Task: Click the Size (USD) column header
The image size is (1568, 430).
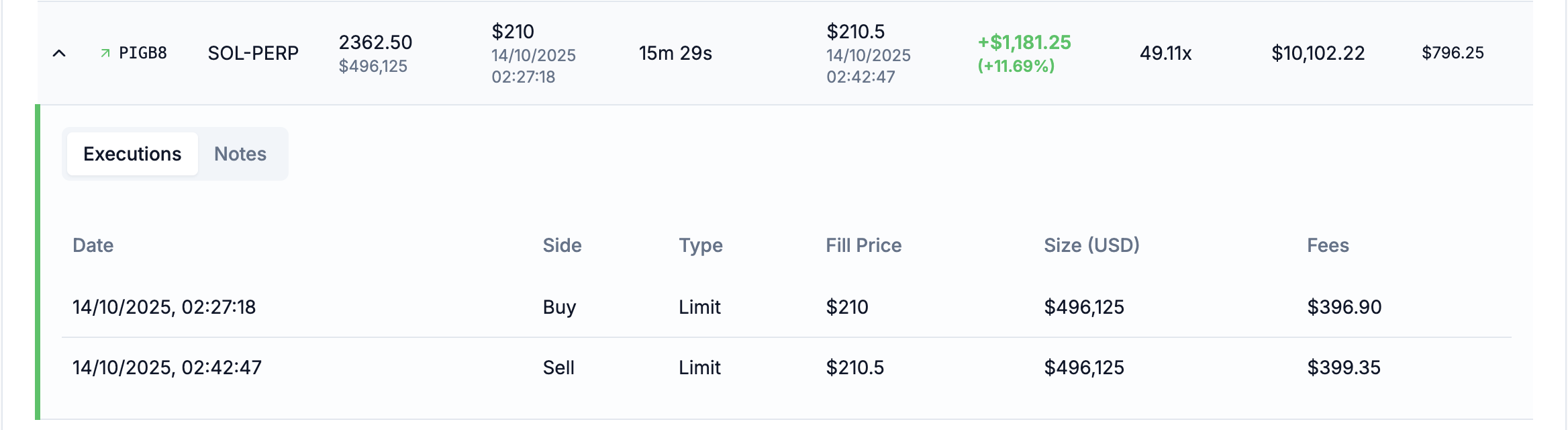Action: pyautogui.click(x=1091, y=245)
